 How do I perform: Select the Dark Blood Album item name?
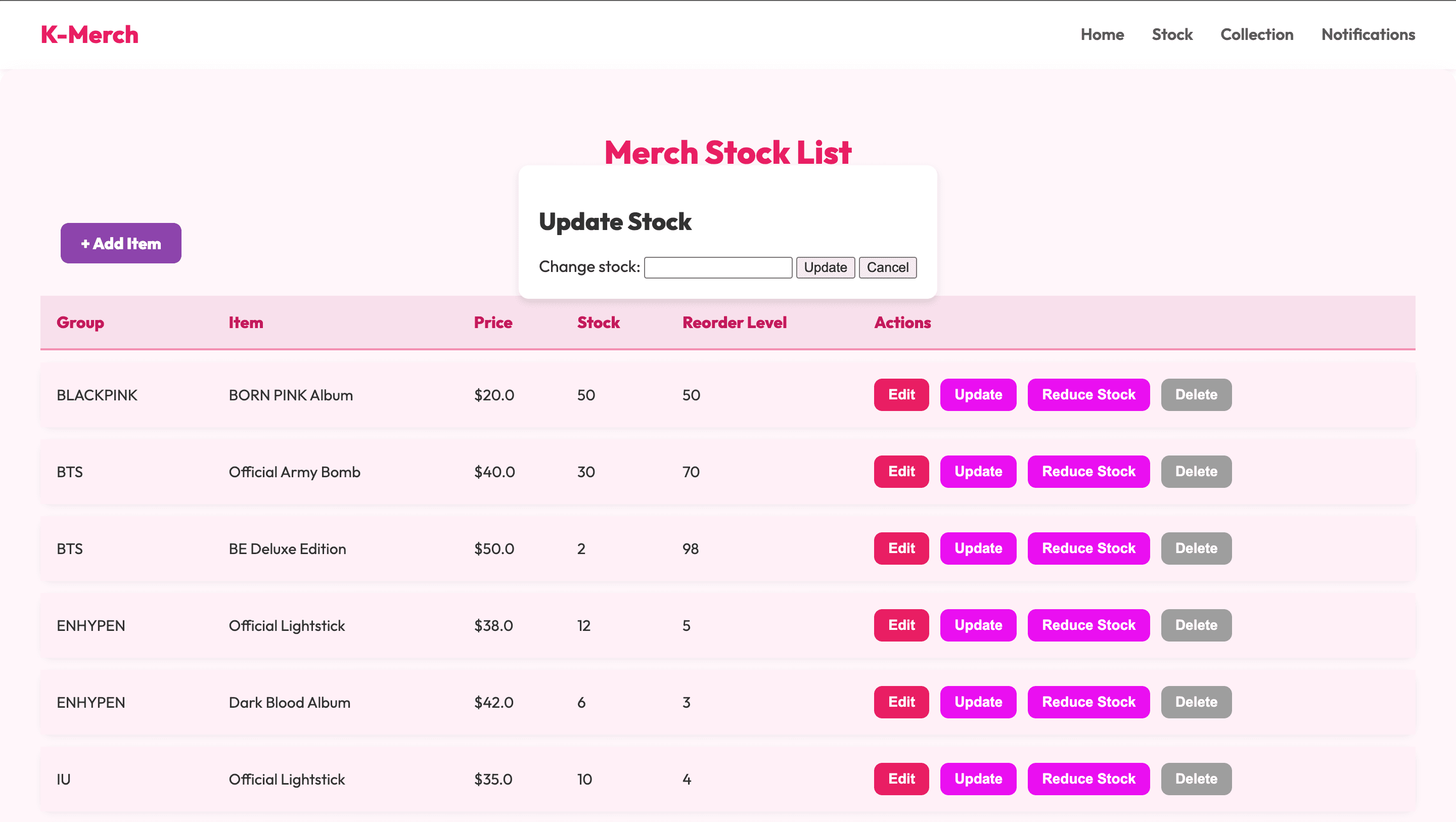(289, 703)
